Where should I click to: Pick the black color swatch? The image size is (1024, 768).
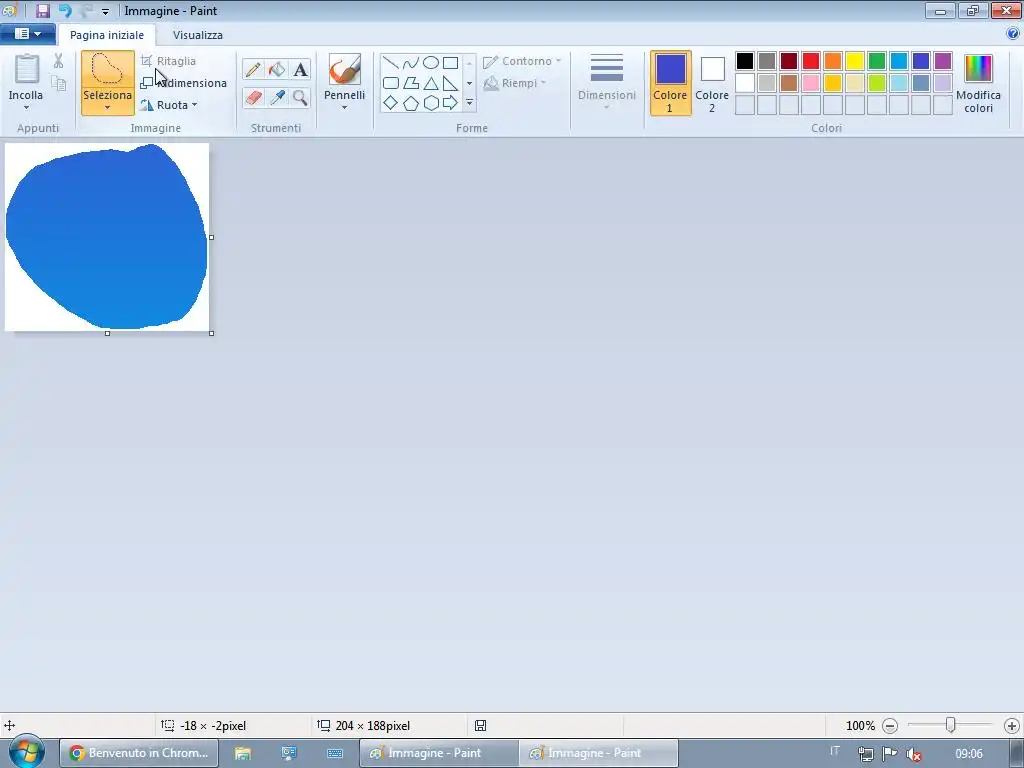tap(745, 61)
